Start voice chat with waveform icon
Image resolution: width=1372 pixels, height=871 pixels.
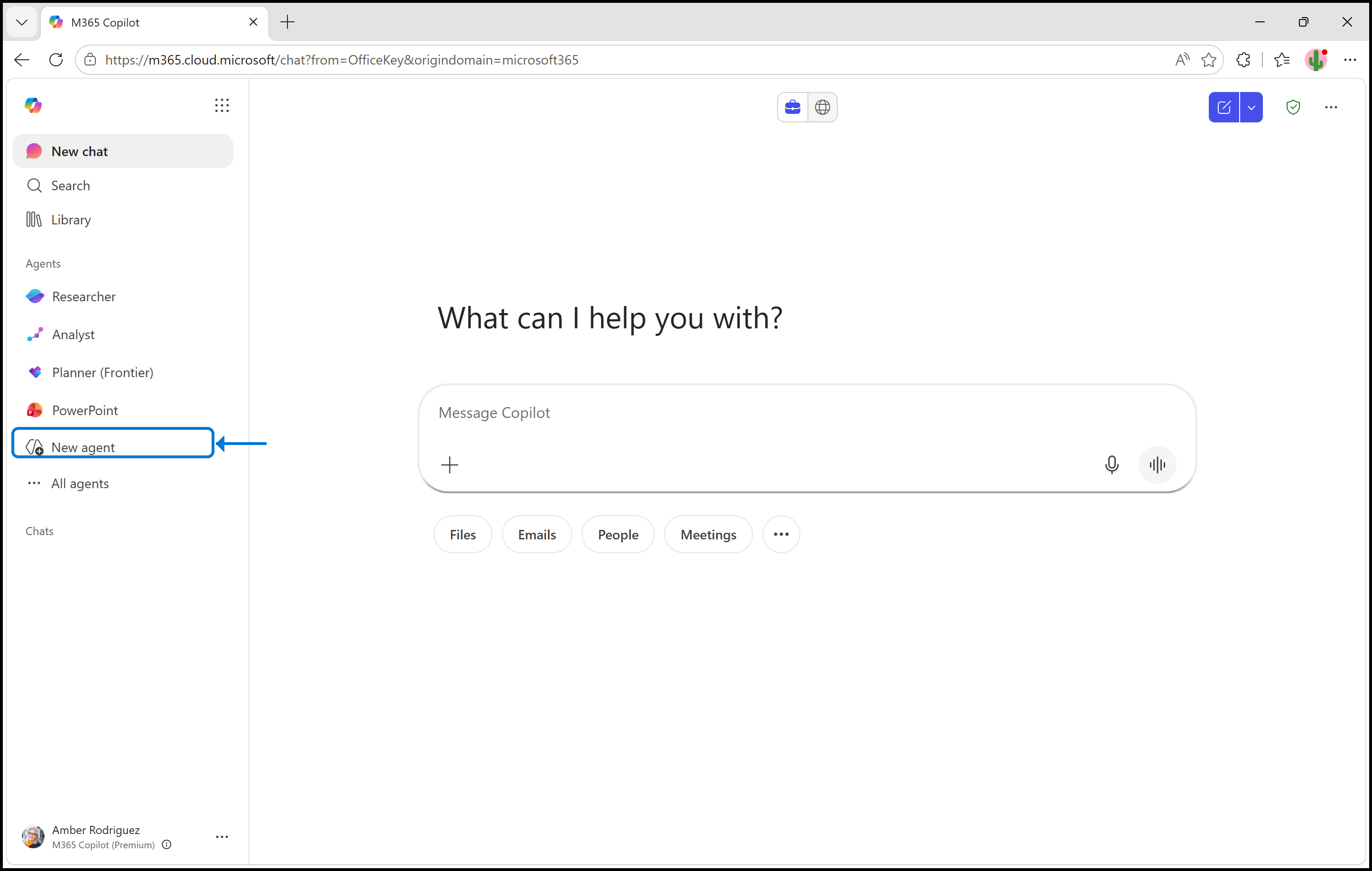click(x=1157, y=465)
